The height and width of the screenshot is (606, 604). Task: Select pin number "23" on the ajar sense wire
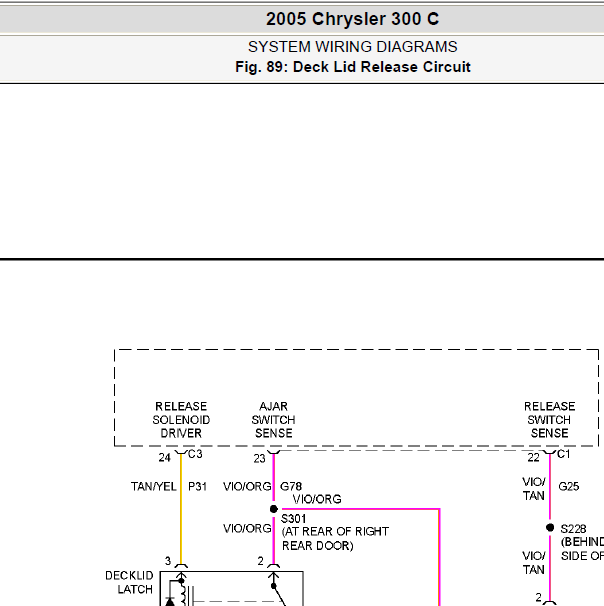[259, 459]
